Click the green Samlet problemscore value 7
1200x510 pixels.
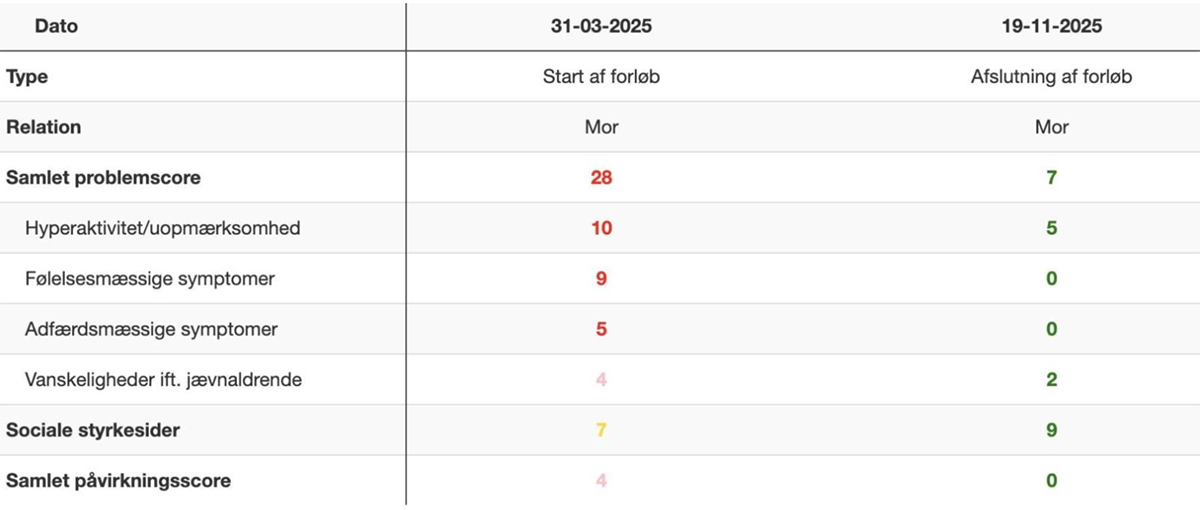[x=1052, y=178]
